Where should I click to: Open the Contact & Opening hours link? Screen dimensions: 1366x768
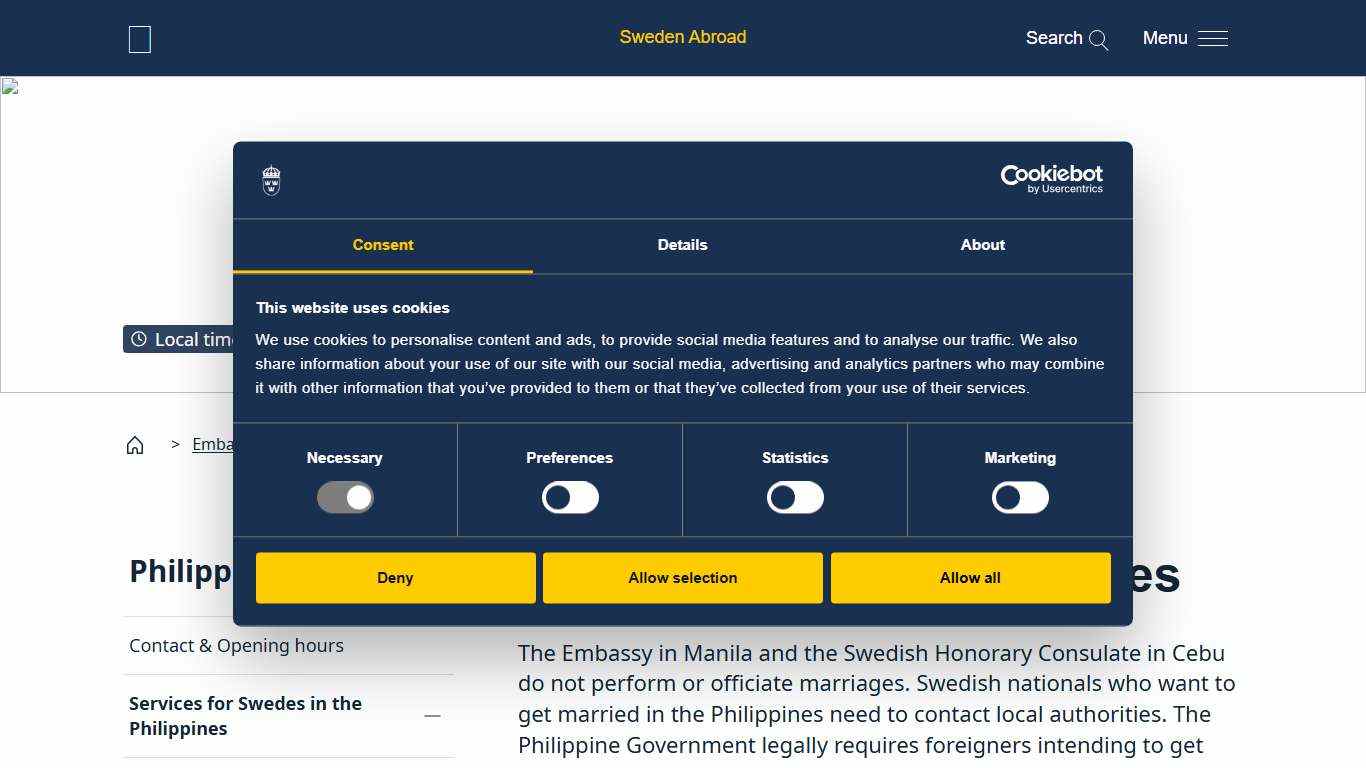coord(236,646)
